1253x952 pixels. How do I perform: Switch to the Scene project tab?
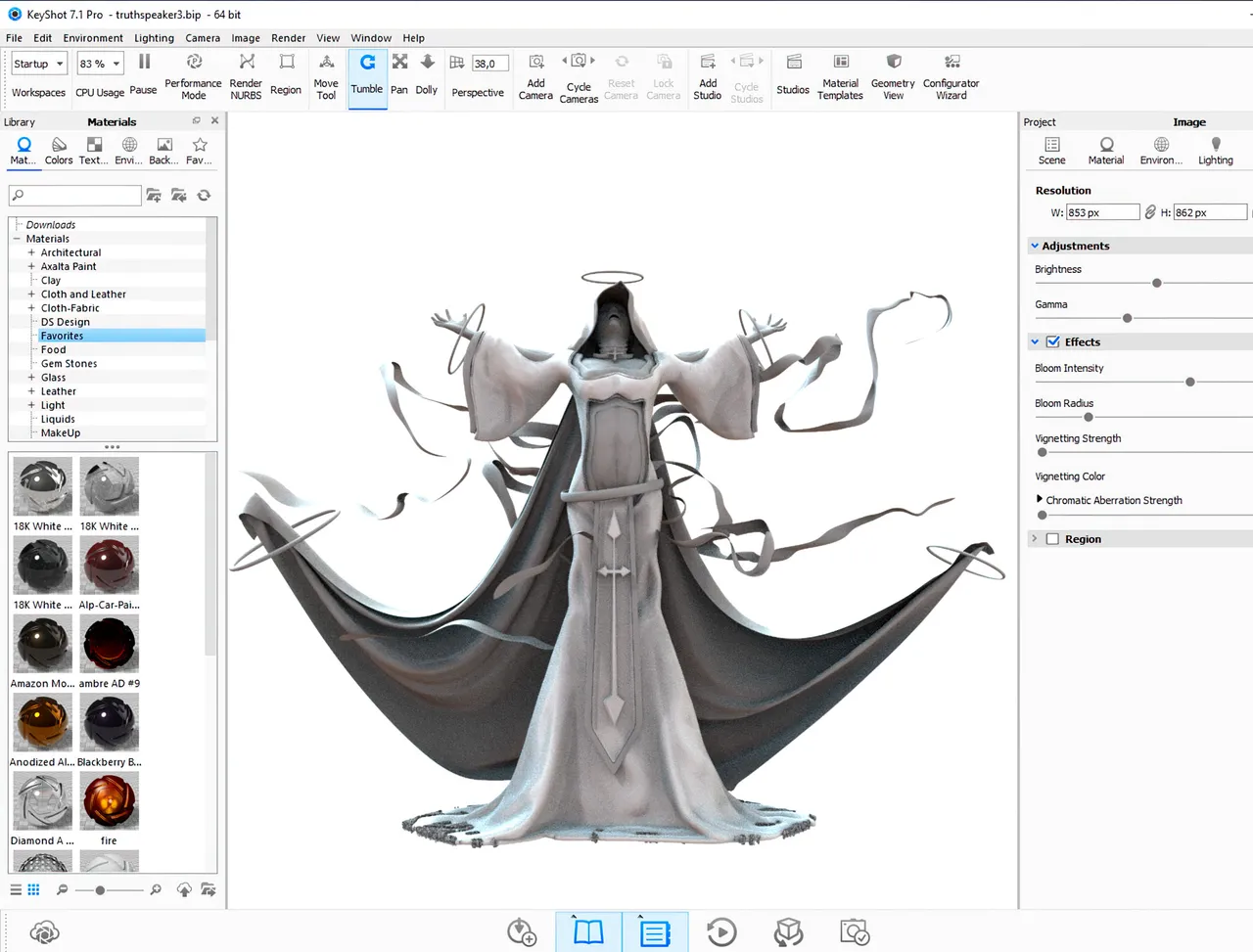[1052, 151]
